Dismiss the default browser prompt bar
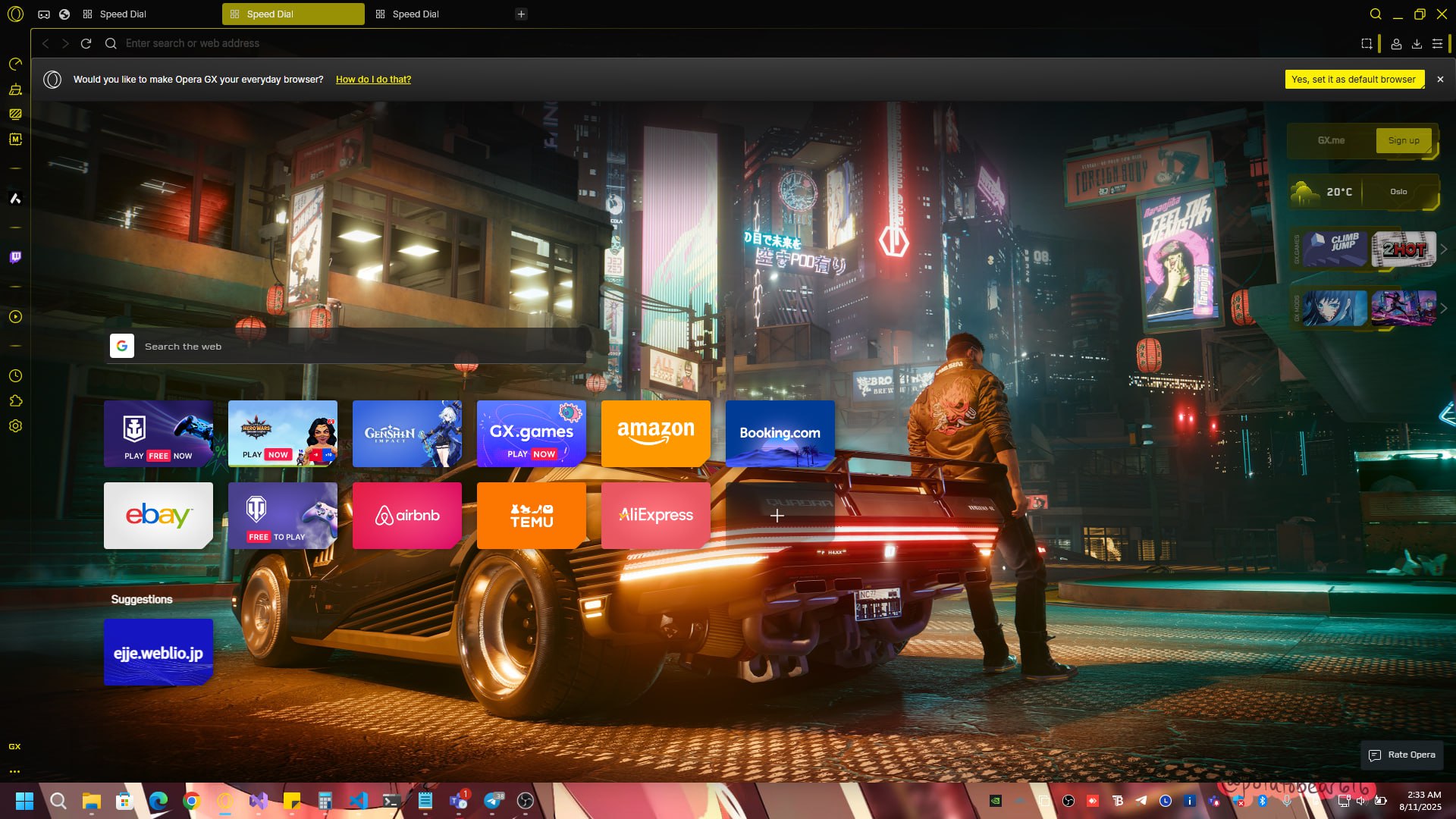The image size is (1456, 819). (x=1440, y=80)
